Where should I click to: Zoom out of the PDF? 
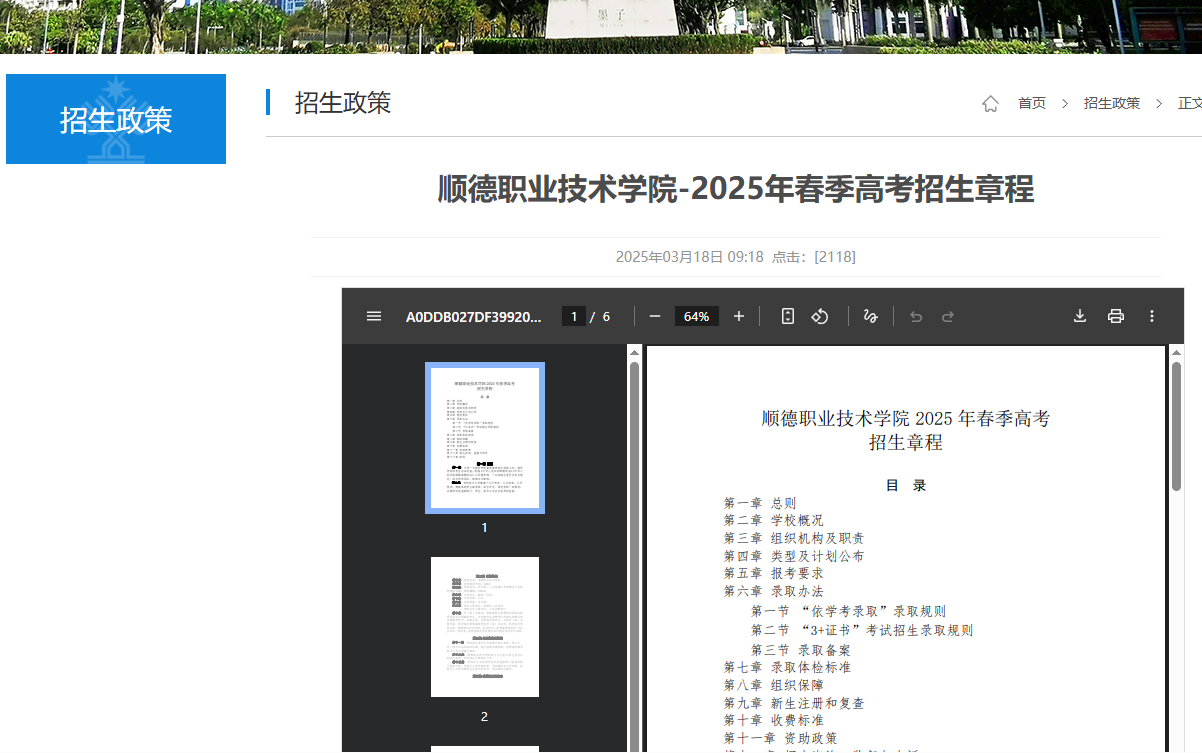pos(654,315)
